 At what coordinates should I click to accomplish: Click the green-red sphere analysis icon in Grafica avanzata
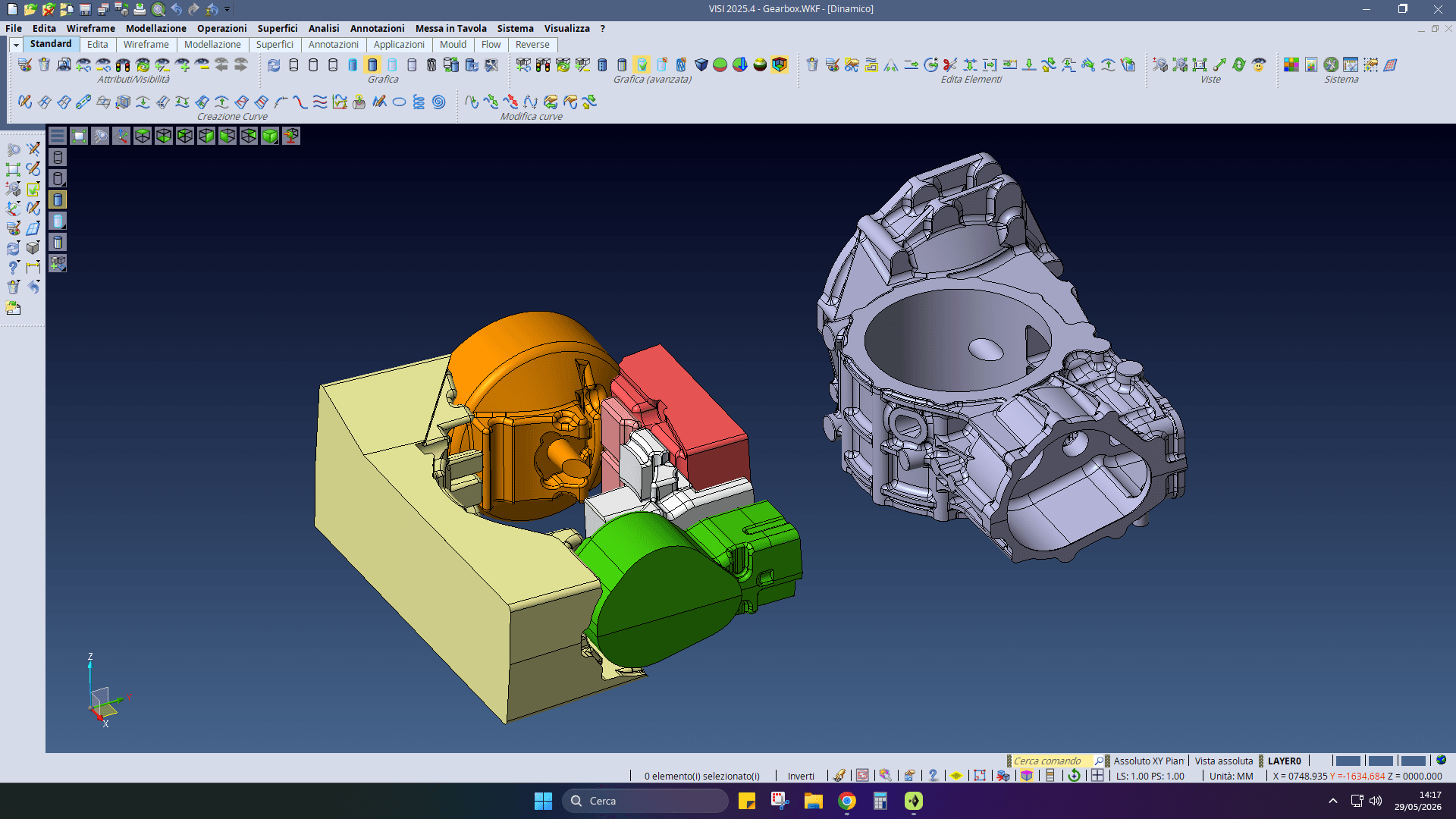(720, 64)
